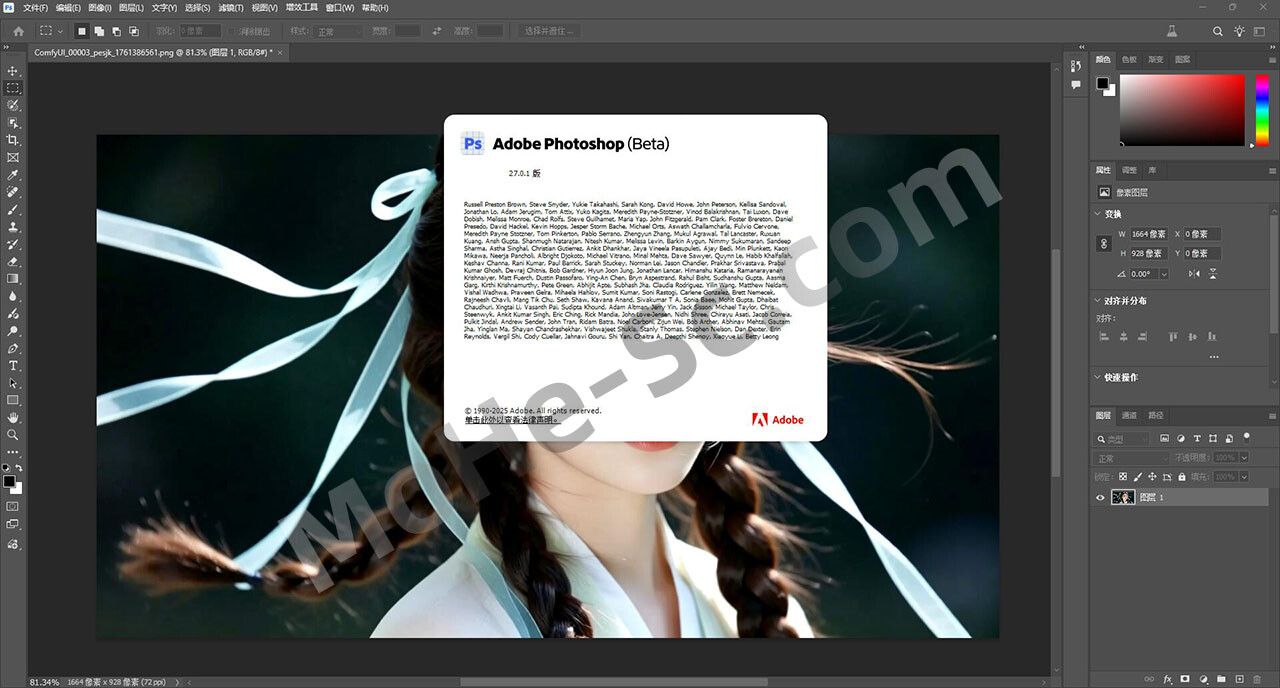Click the flip horizontal icon in Properties
The height and width of the screenshot is (688, 1280).
tap(1194, 273)
